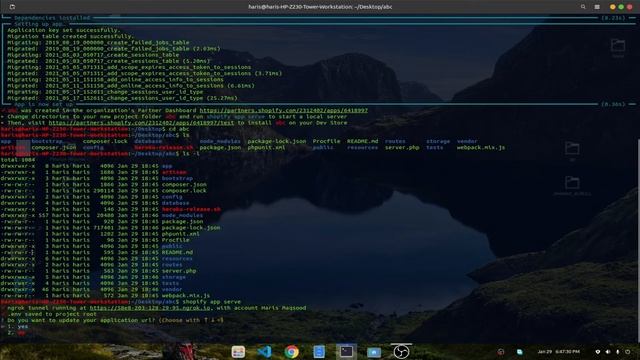Image resolution: width=640 pixels, height=360 pixels.
Task: Click "composer.json" in the ls -l listing
Action: [x=184, y=184]
